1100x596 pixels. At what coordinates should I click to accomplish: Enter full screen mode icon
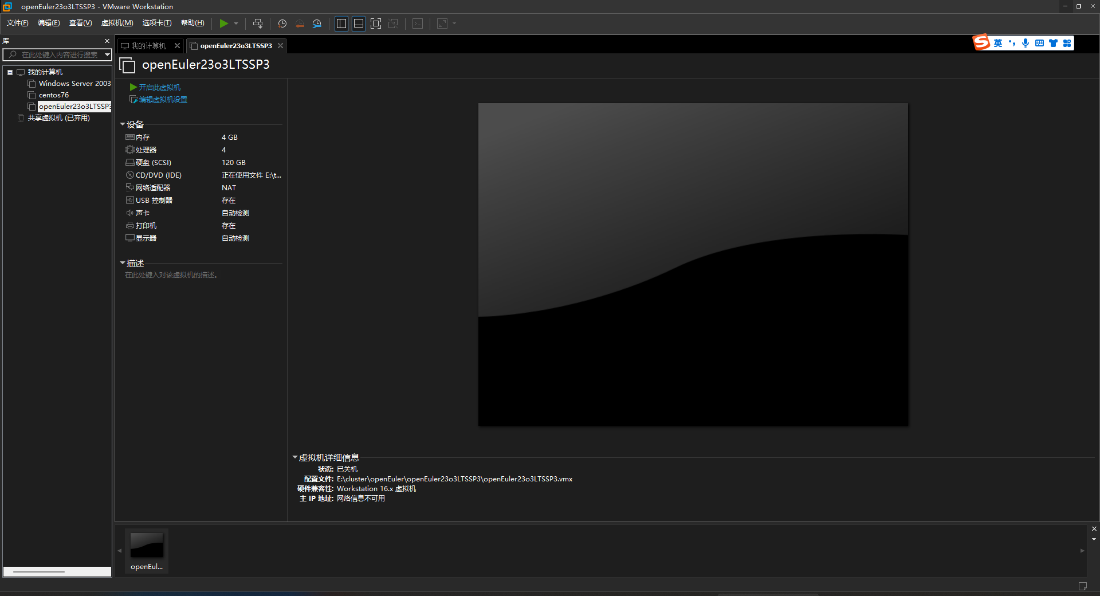(376, 23)
